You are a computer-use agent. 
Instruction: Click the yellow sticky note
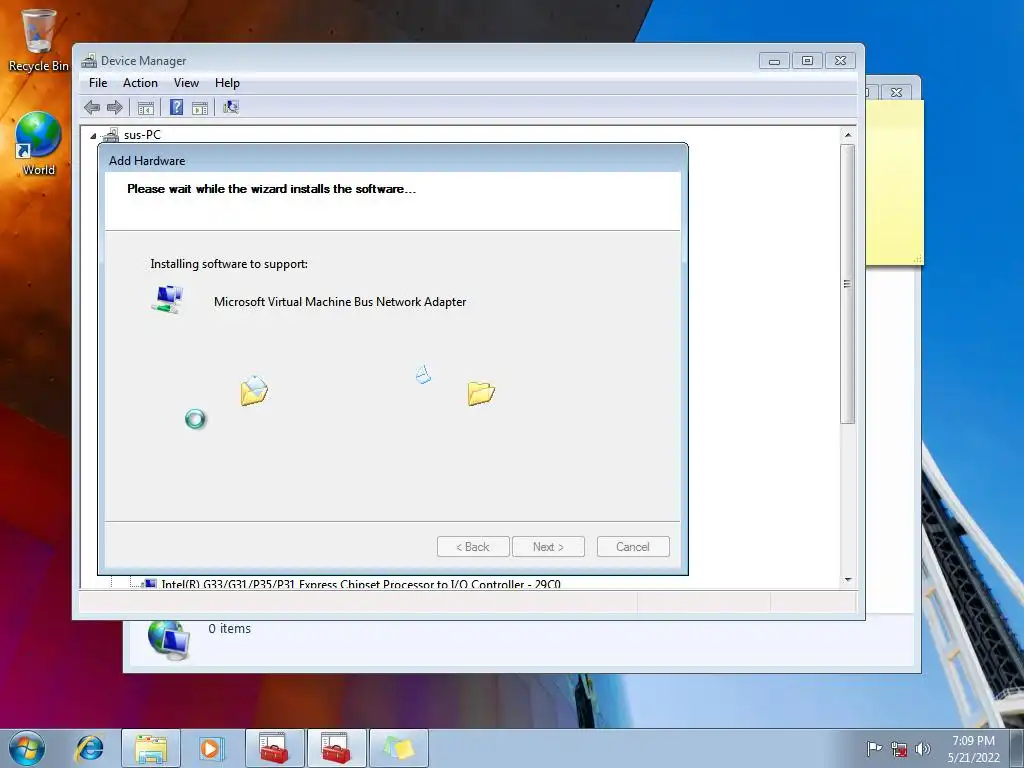pos(895,183)
